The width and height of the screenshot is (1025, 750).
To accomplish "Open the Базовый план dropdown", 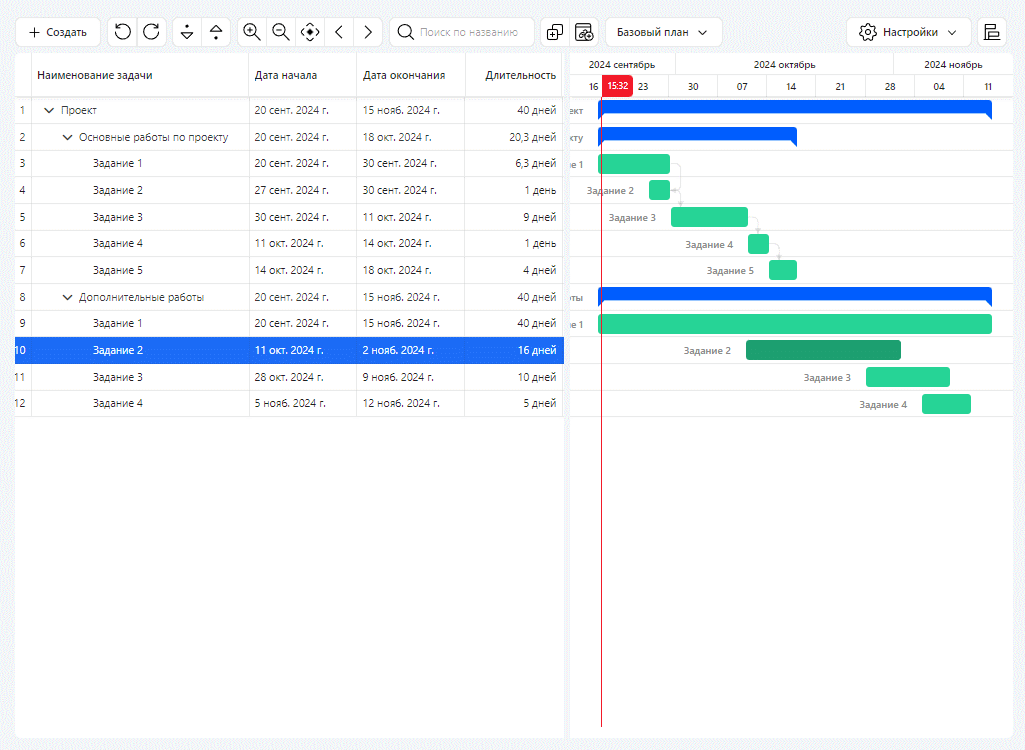I will coord(664,32).
